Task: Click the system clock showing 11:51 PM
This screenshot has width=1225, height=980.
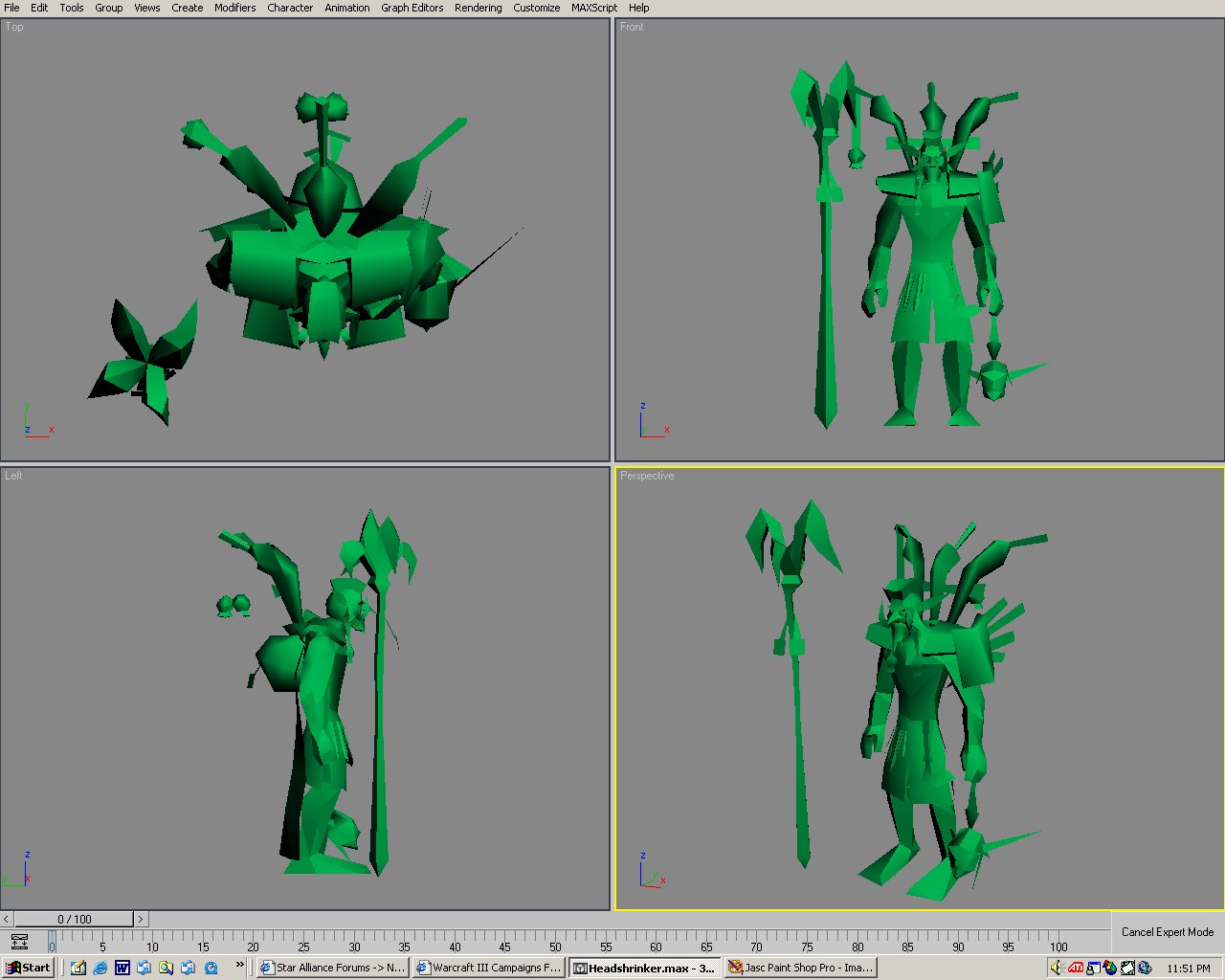Action: coord(1188,969)
